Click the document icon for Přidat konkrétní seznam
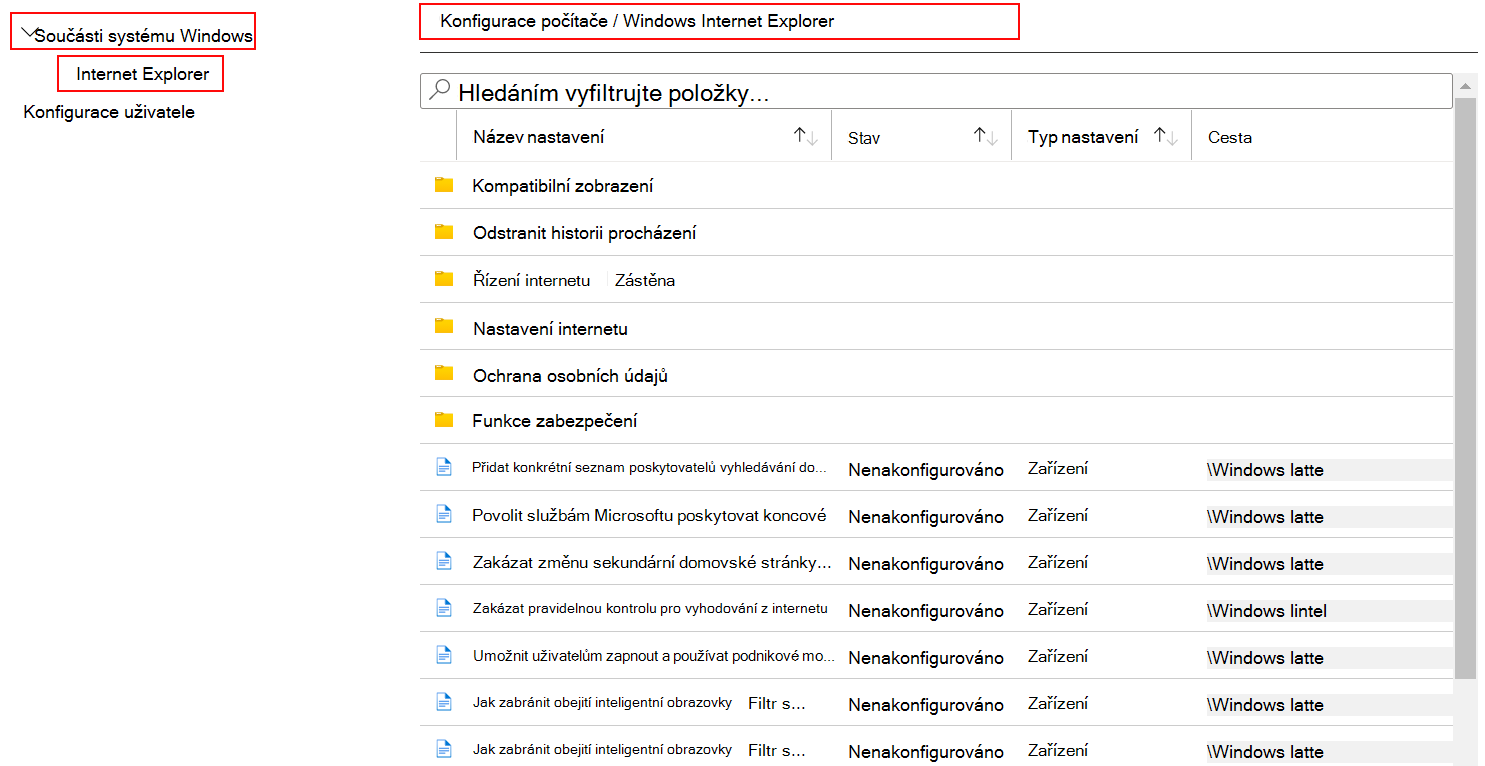Viewport: 1485px width, 766px height. point(444,467)
